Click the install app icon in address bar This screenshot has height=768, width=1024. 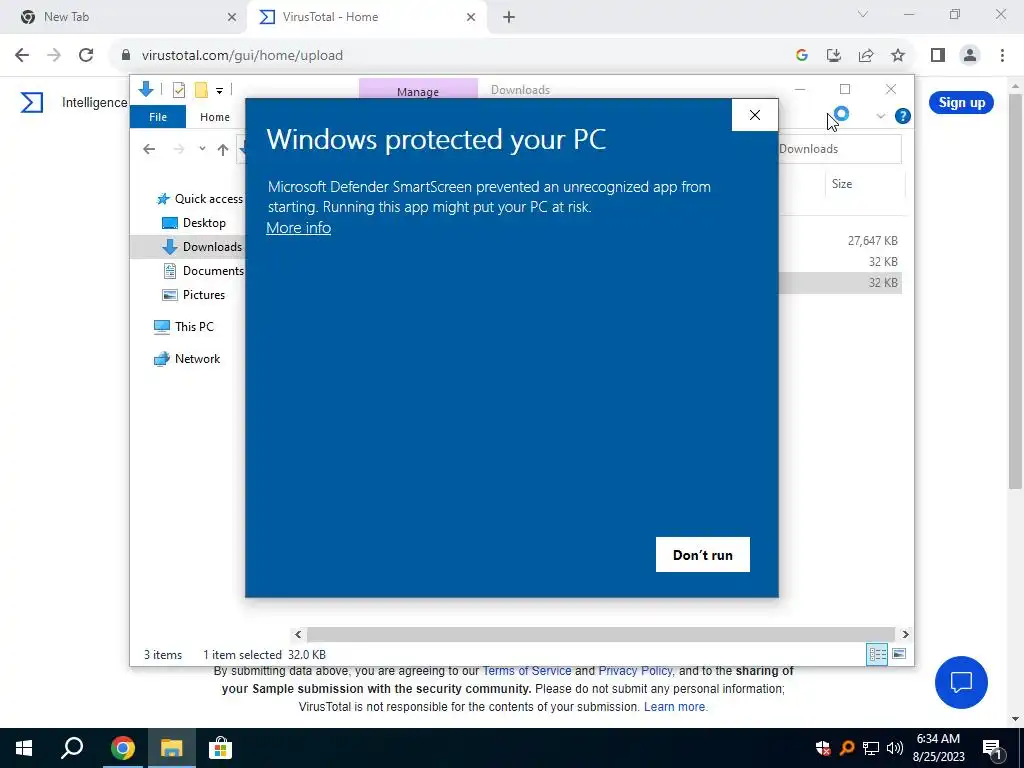coord(834,56)
